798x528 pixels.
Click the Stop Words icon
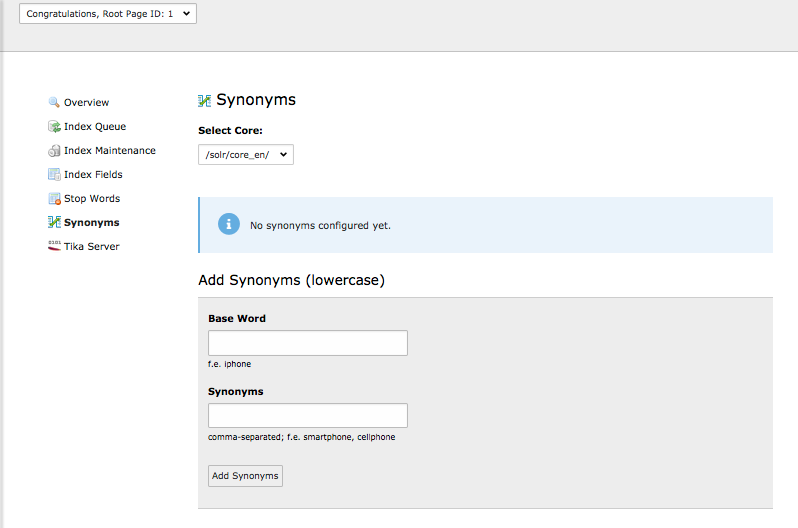click(x=54, y=199)
